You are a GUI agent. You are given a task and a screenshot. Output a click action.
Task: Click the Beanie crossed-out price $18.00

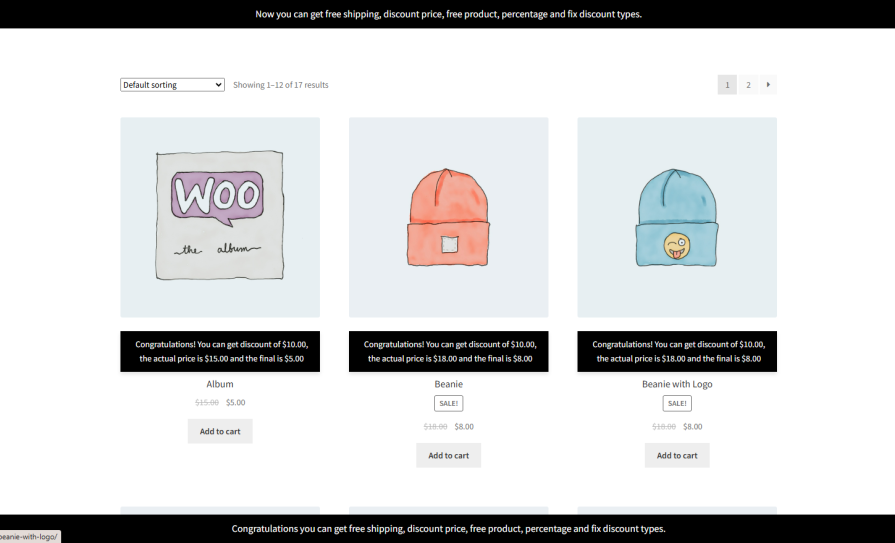(x=435, y=426)
